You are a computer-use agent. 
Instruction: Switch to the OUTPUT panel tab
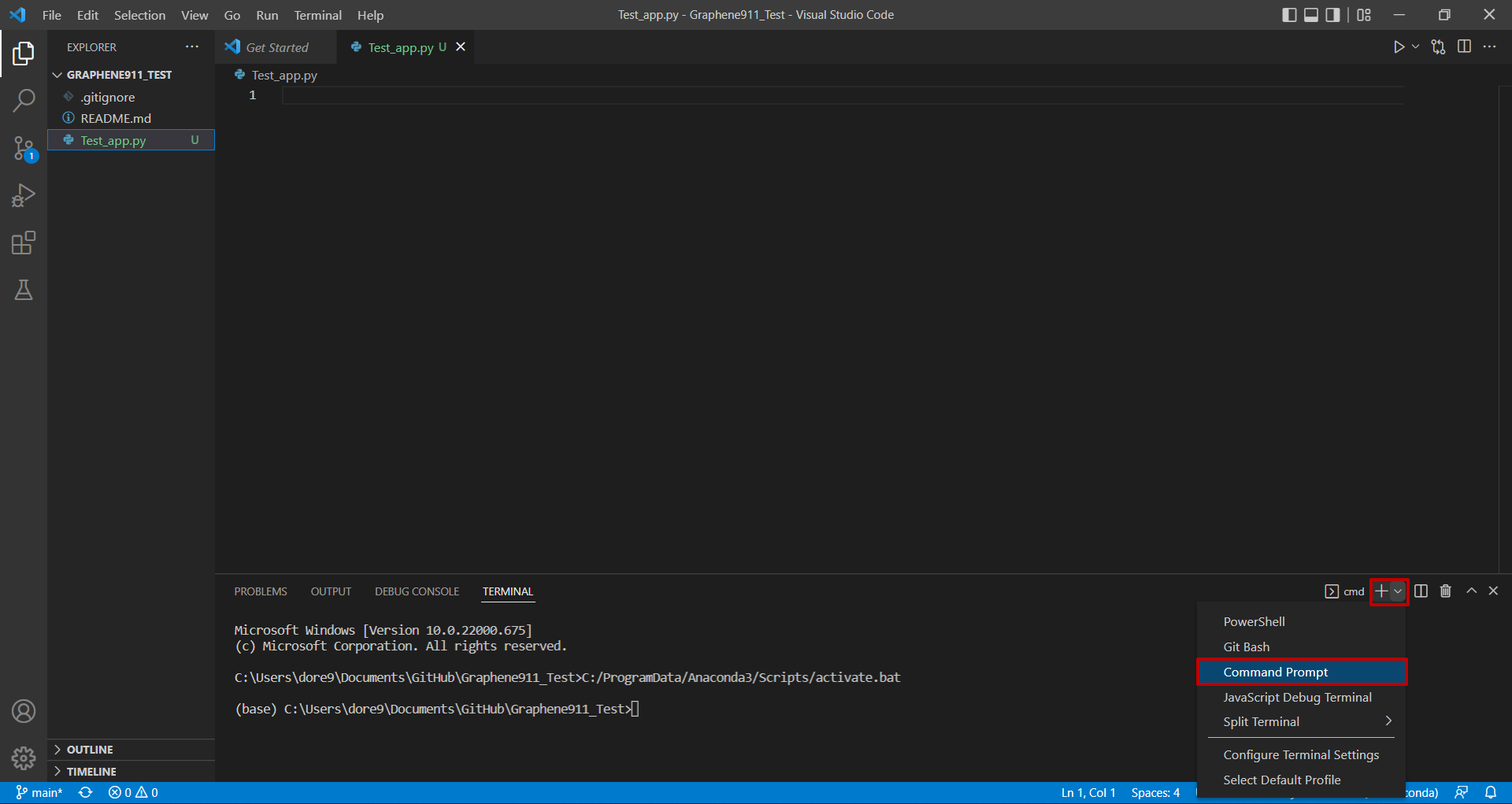click(x=331, y=591)
